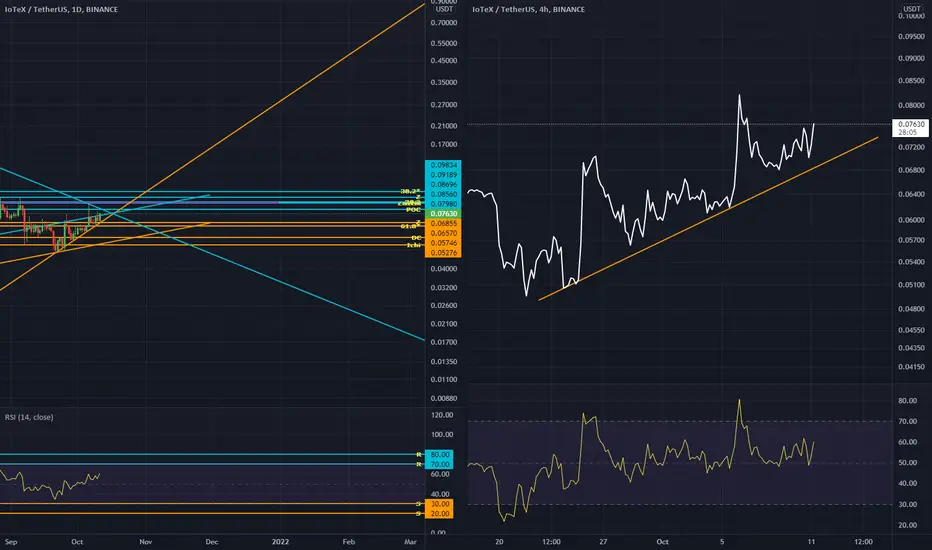
Task: Click 0.55000 on the 1D price axis
Action: click(444, 43)
